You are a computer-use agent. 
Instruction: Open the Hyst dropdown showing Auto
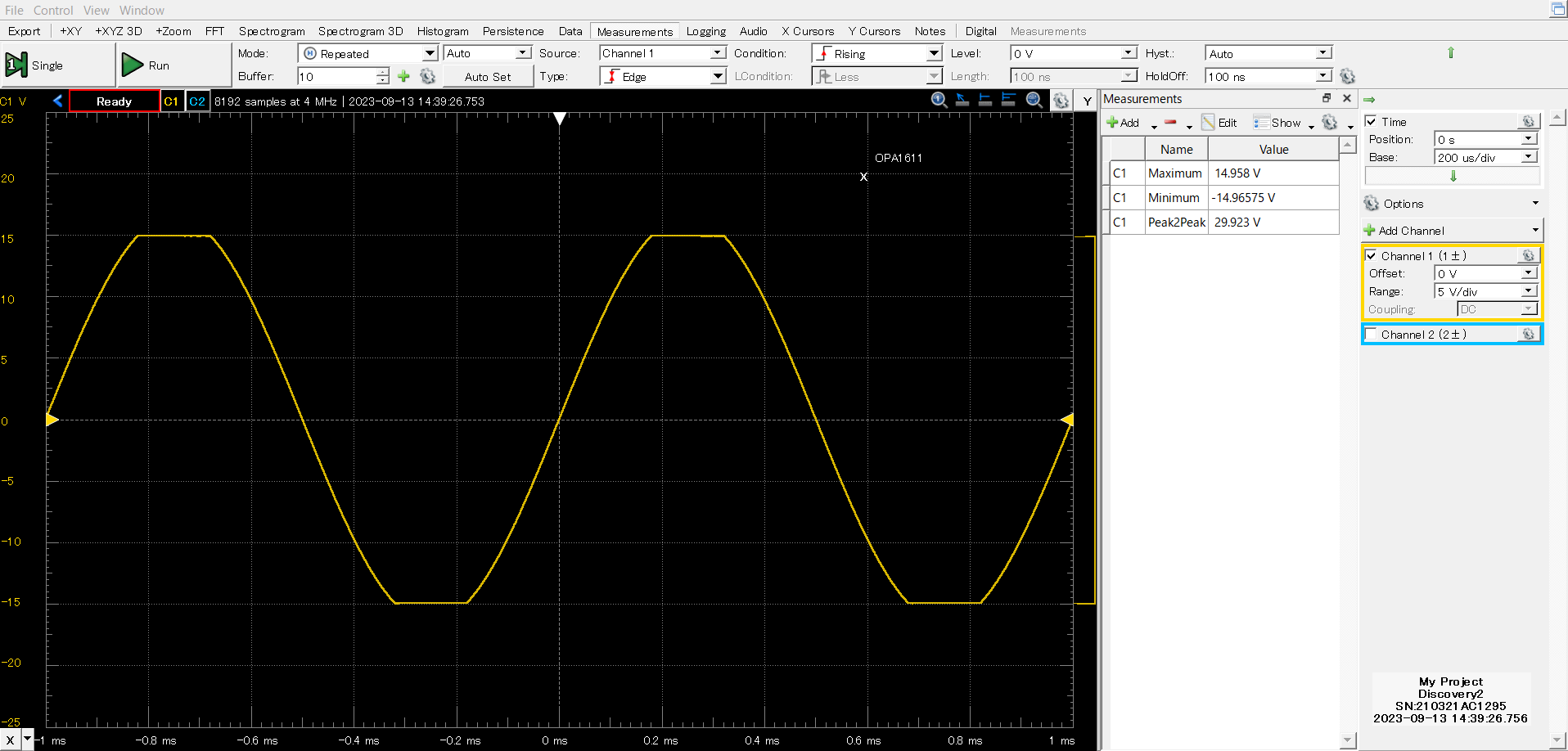click(x=1269, y=53)
